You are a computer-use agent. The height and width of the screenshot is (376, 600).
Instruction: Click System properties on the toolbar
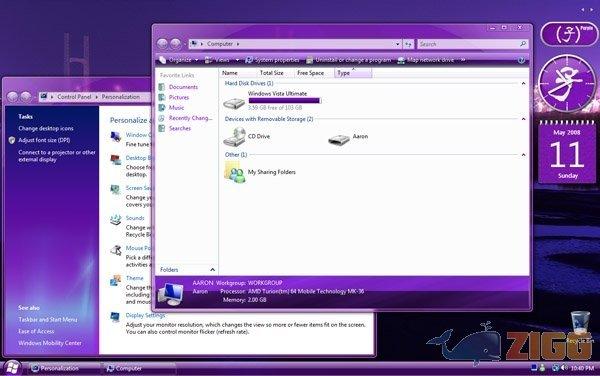(272, 60)
